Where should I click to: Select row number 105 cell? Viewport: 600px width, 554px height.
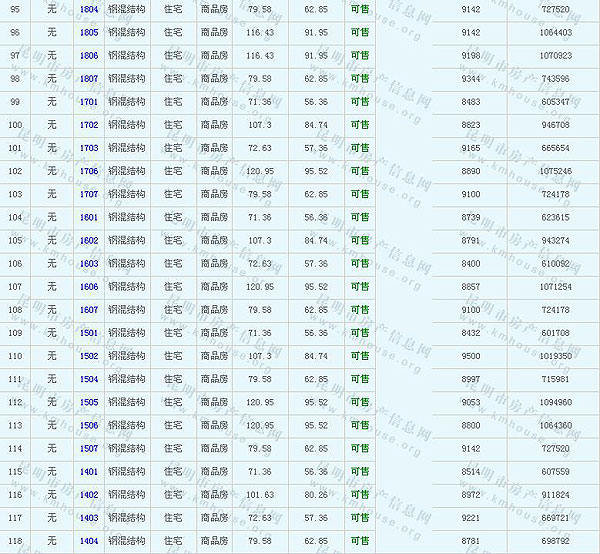15,240
